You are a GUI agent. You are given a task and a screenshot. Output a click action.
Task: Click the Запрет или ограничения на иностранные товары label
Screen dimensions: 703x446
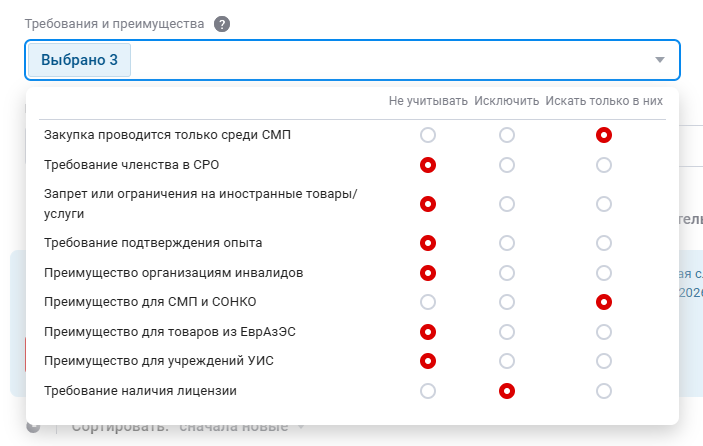[200, 204]
